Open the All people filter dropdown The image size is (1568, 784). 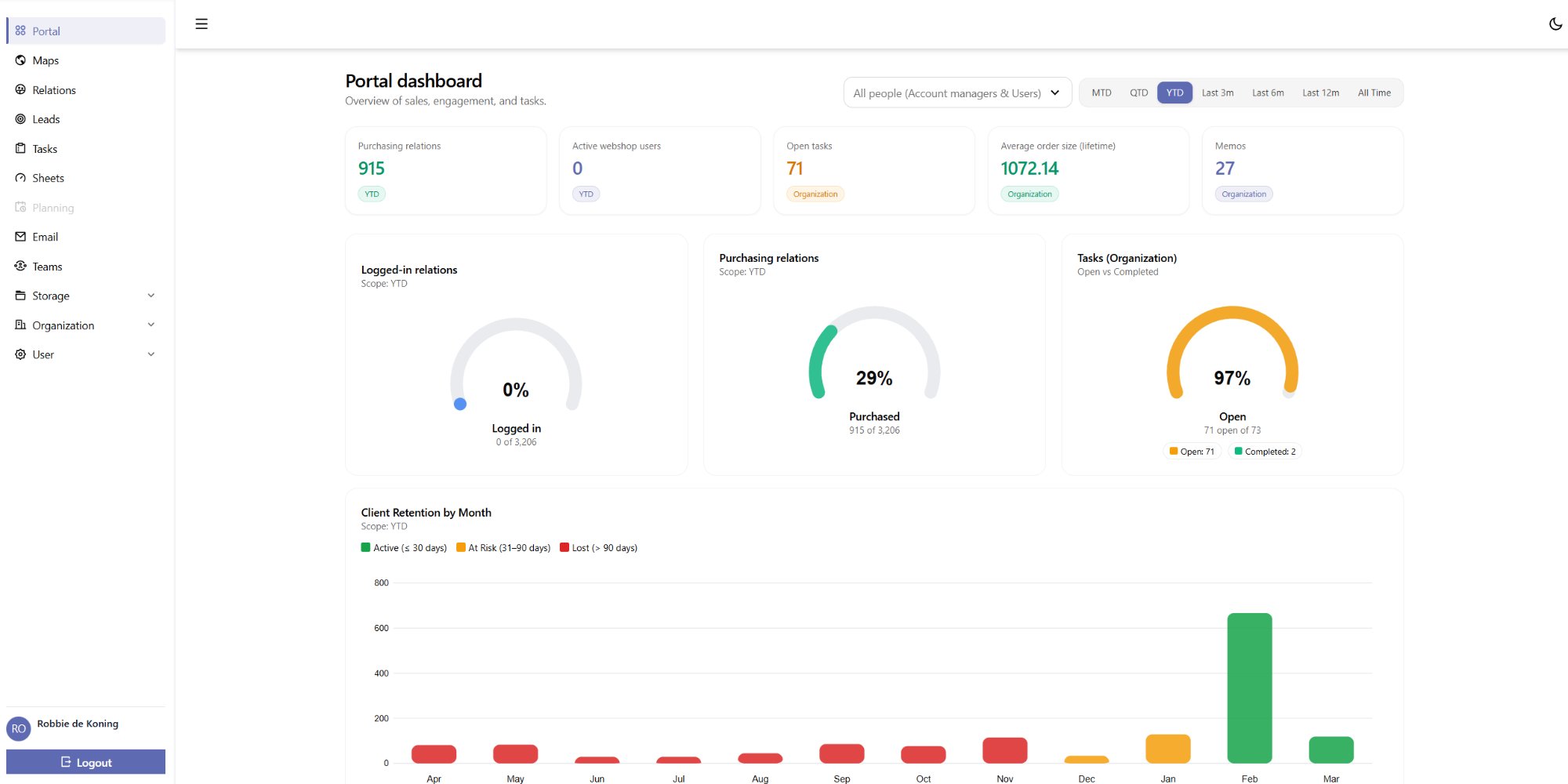click(x=957, y=93)
